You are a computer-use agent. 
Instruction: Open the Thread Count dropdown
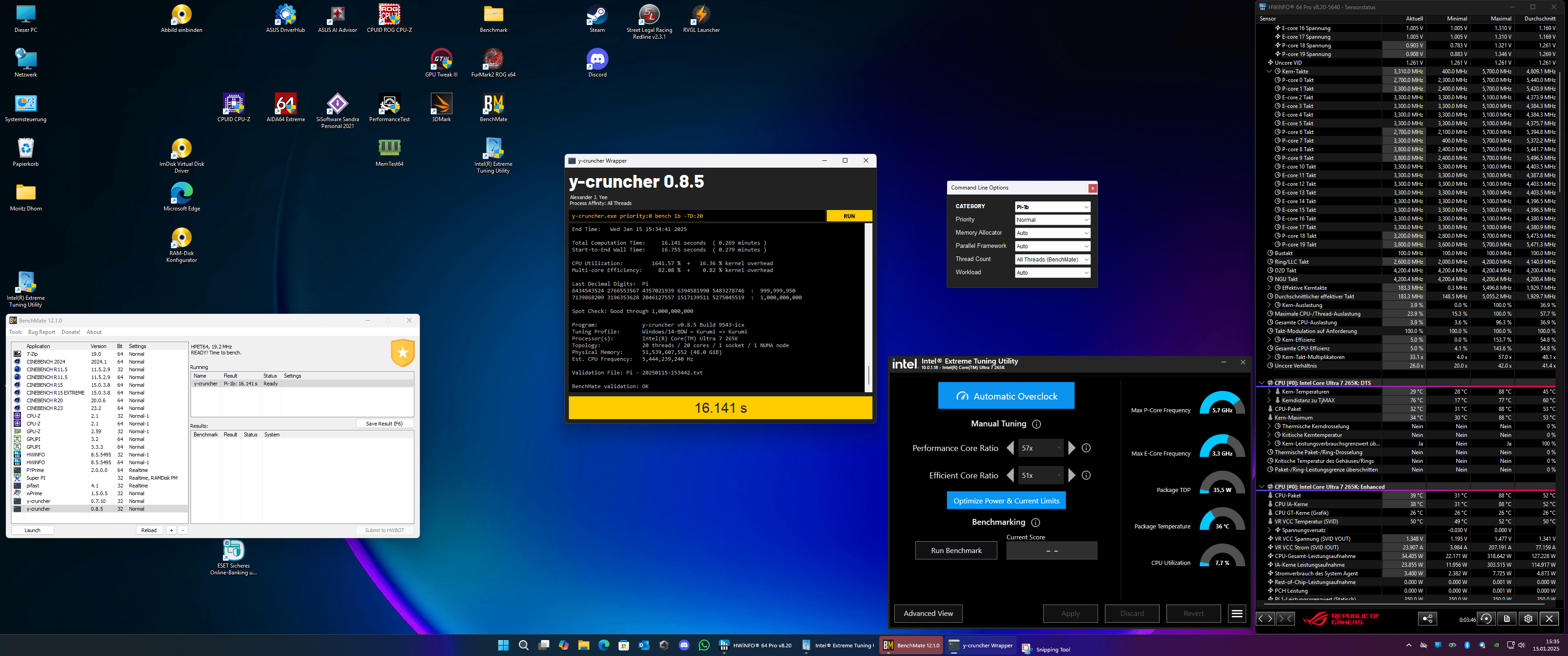click(x=1052, y=259)
